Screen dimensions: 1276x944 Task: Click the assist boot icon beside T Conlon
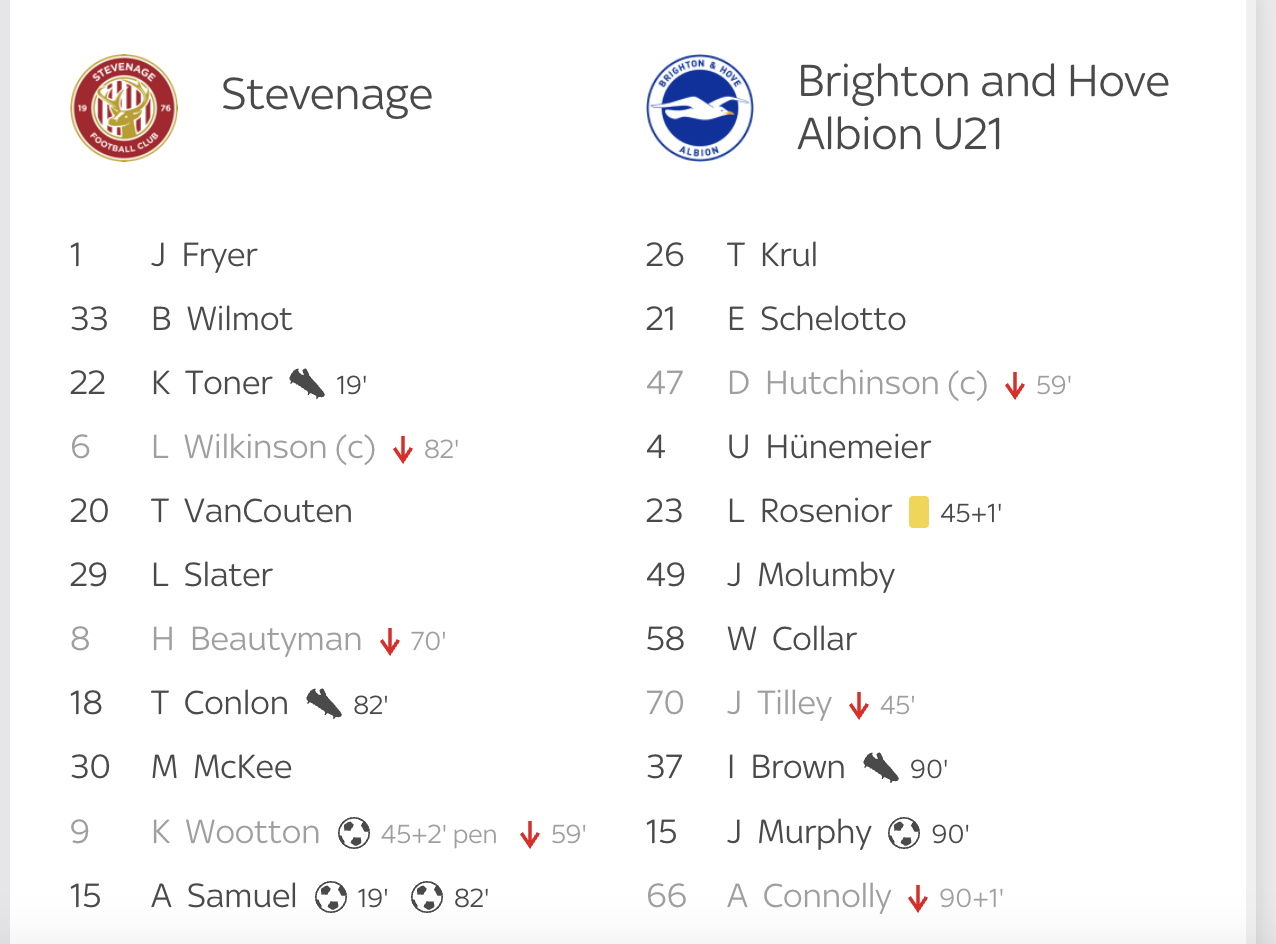click(324, 703)
